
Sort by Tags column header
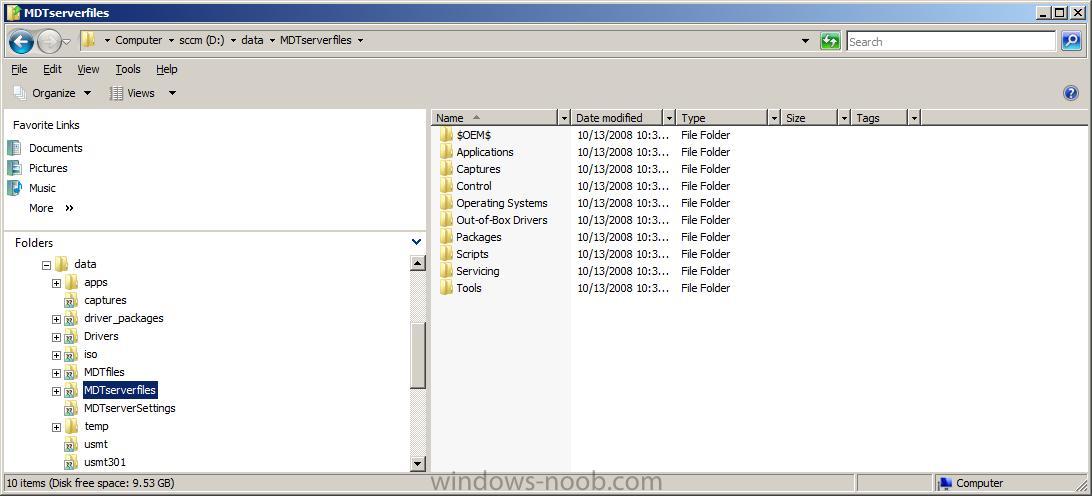click(880, 118)
